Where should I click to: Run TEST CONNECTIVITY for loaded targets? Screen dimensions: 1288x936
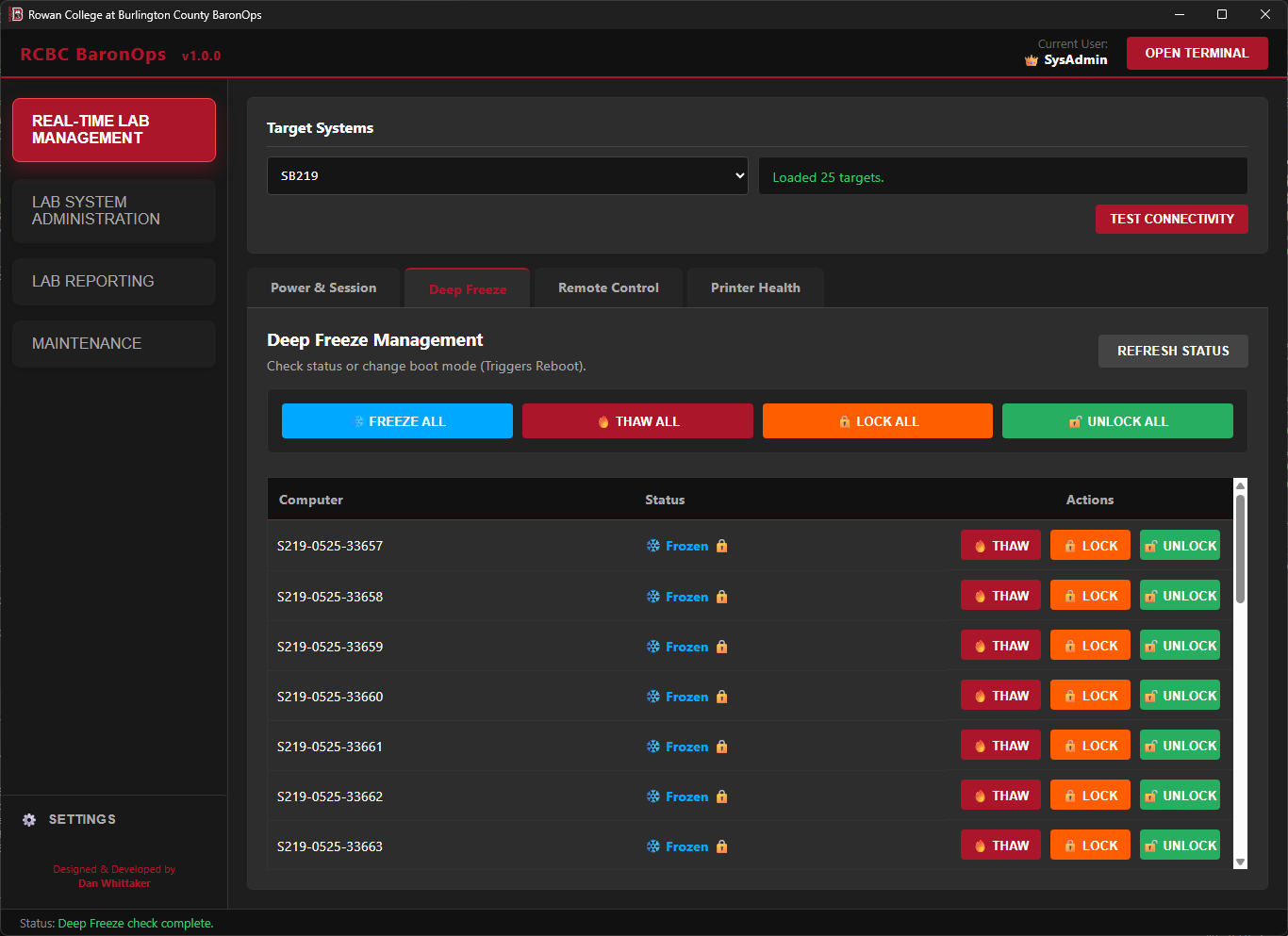pyautogui.click(x=1171, y=219)
